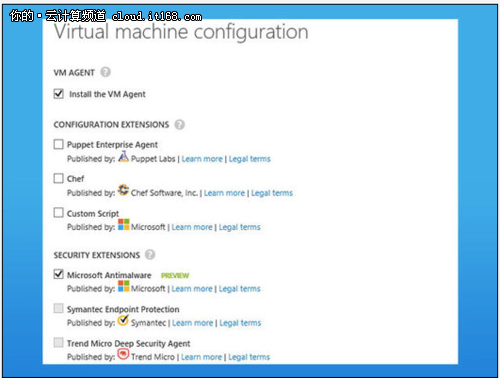Open Legal terms for Symantec

[240, 323]
